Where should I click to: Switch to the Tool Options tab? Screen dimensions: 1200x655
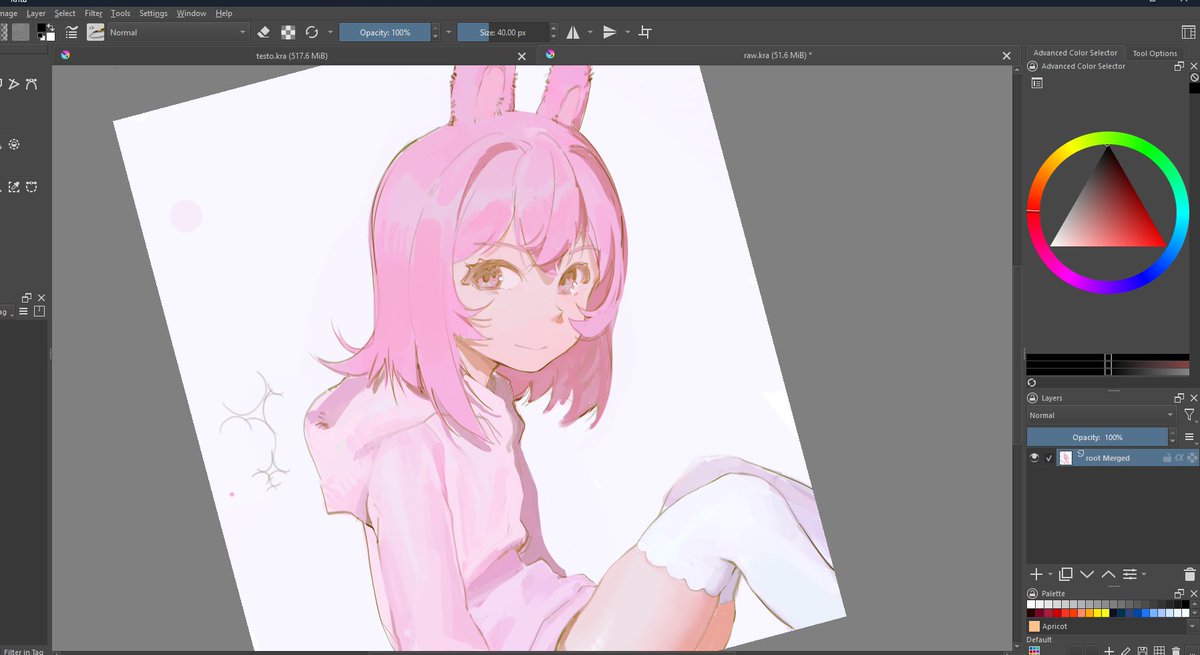pyautogui.click(x=1155, y=53)
